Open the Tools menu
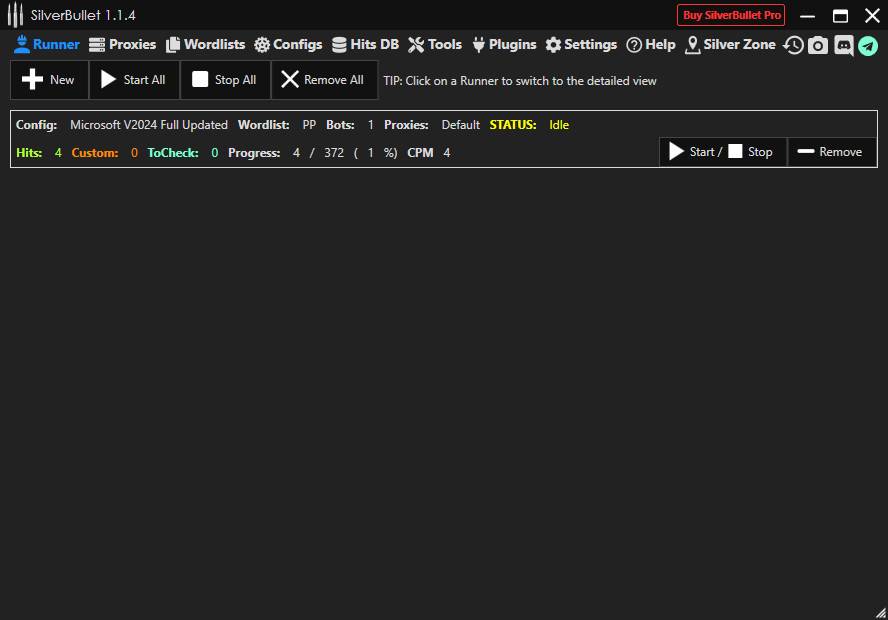888x620 pixels. pos(435,45)
